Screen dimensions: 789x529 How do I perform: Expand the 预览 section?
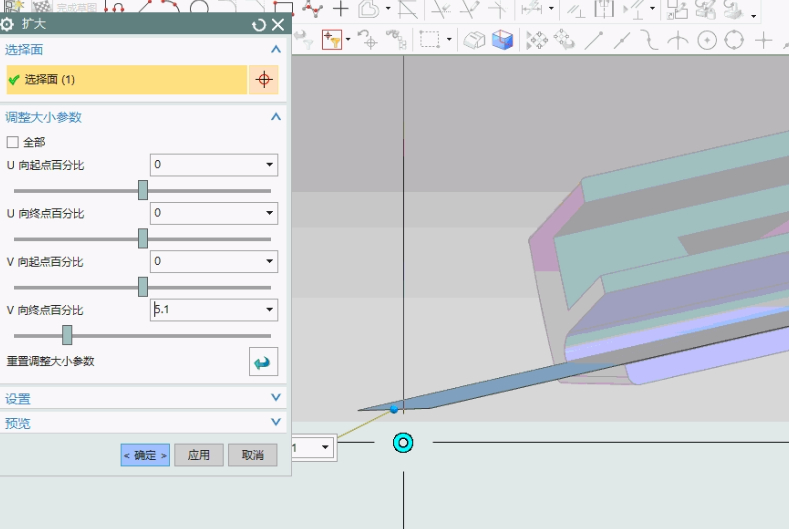275,422
